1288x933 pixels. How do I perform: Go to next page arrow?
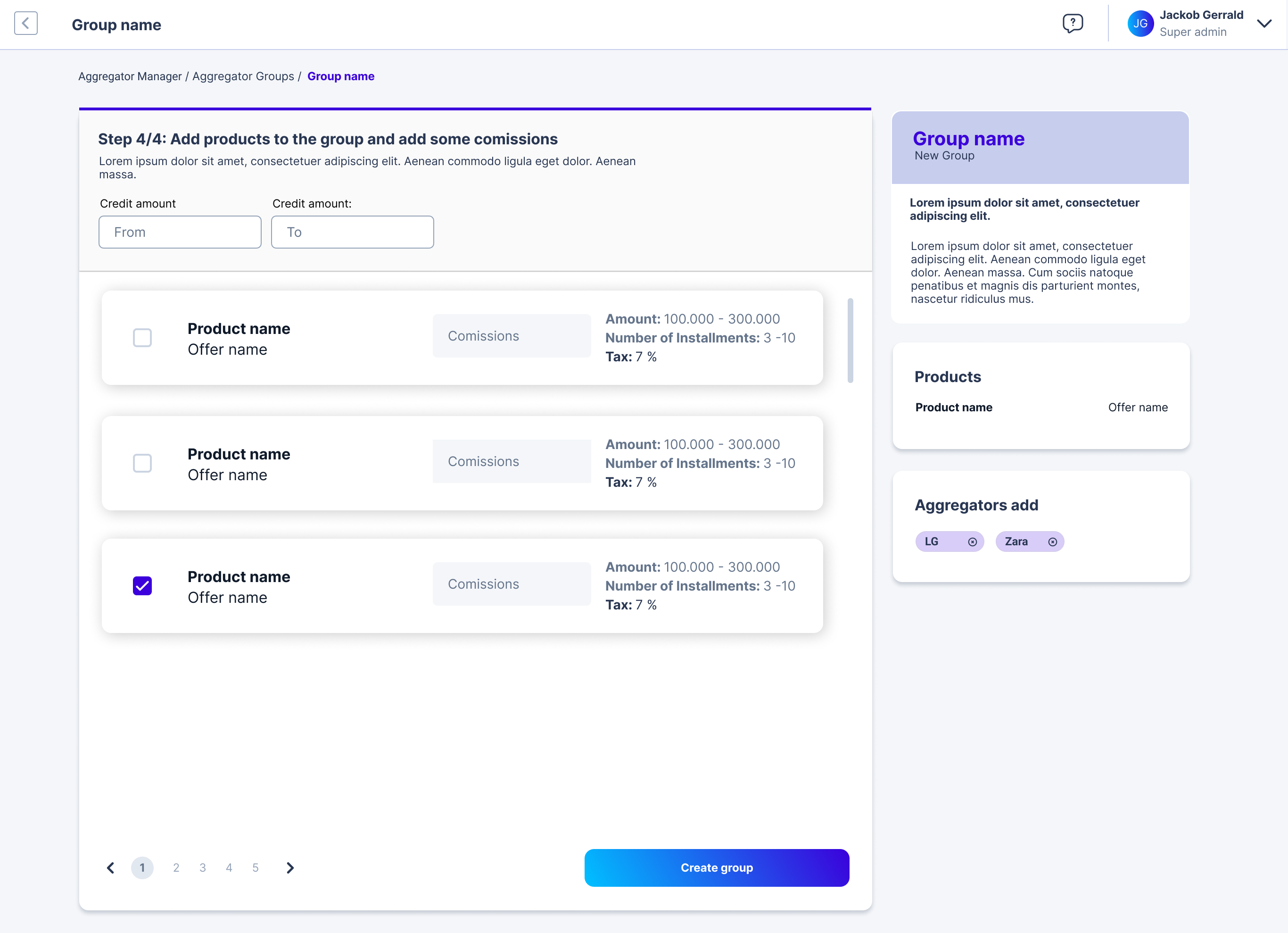[290, 867]
